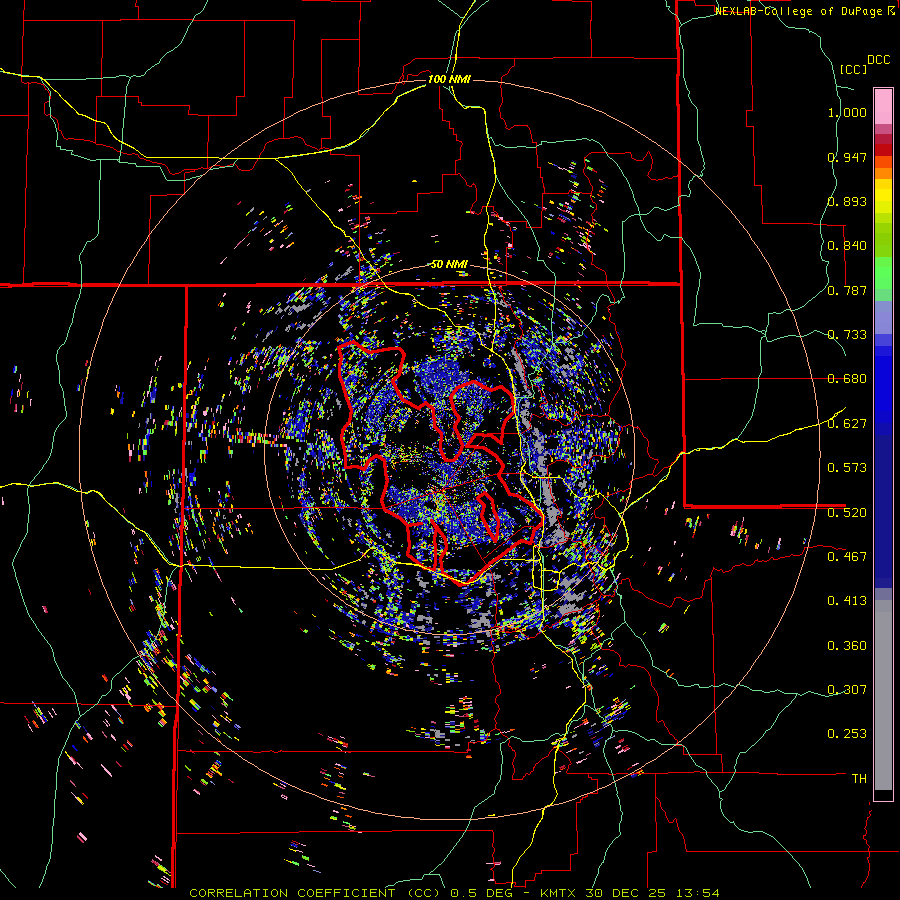Click the 0.787 scale value

847,290
